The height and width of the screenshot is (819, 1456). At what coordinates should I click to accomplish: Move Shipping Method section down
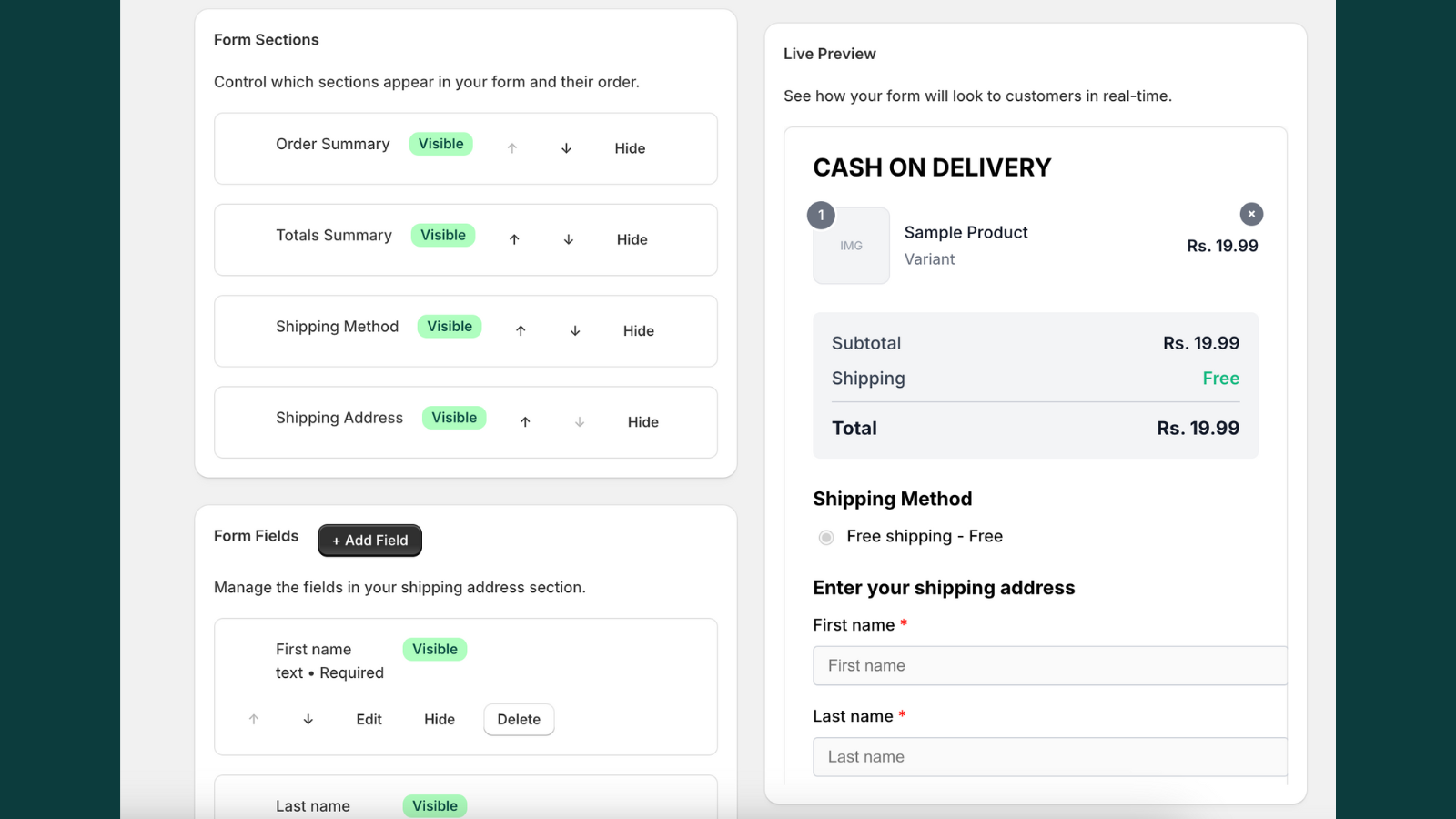point(575,331)
